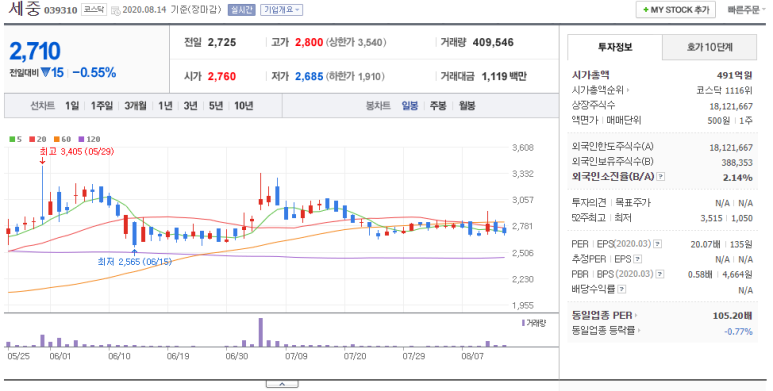The image size is (773, 391).
Task: Click the orange 60-day moving average legend
Action: pos(63,139)
